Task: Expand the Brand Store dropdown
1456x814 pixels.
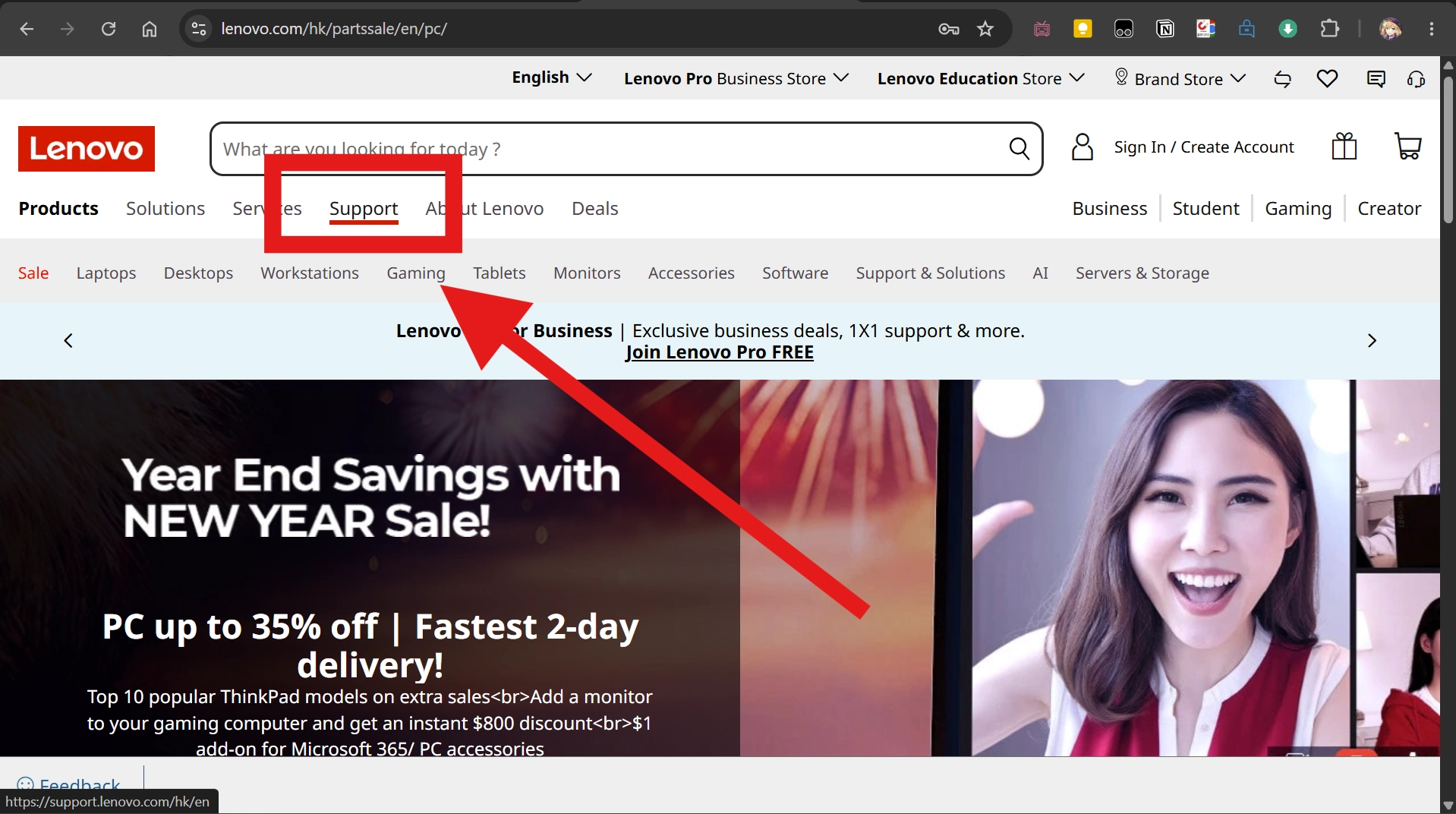Action: 1180,79
